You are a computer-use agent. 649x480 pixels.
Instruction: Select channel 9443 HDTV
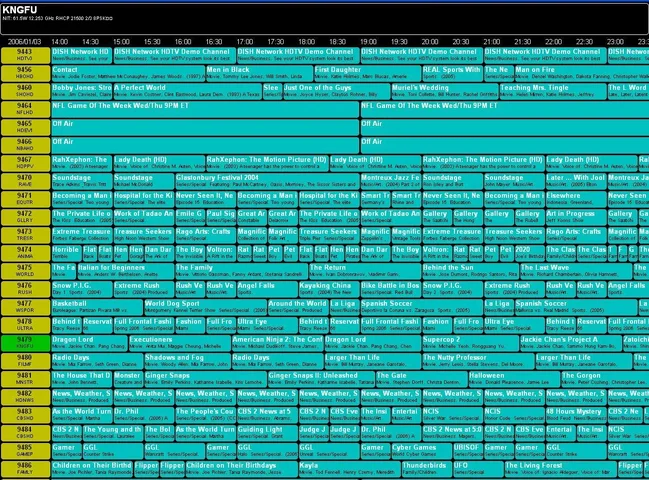click(x=25, y=55)
